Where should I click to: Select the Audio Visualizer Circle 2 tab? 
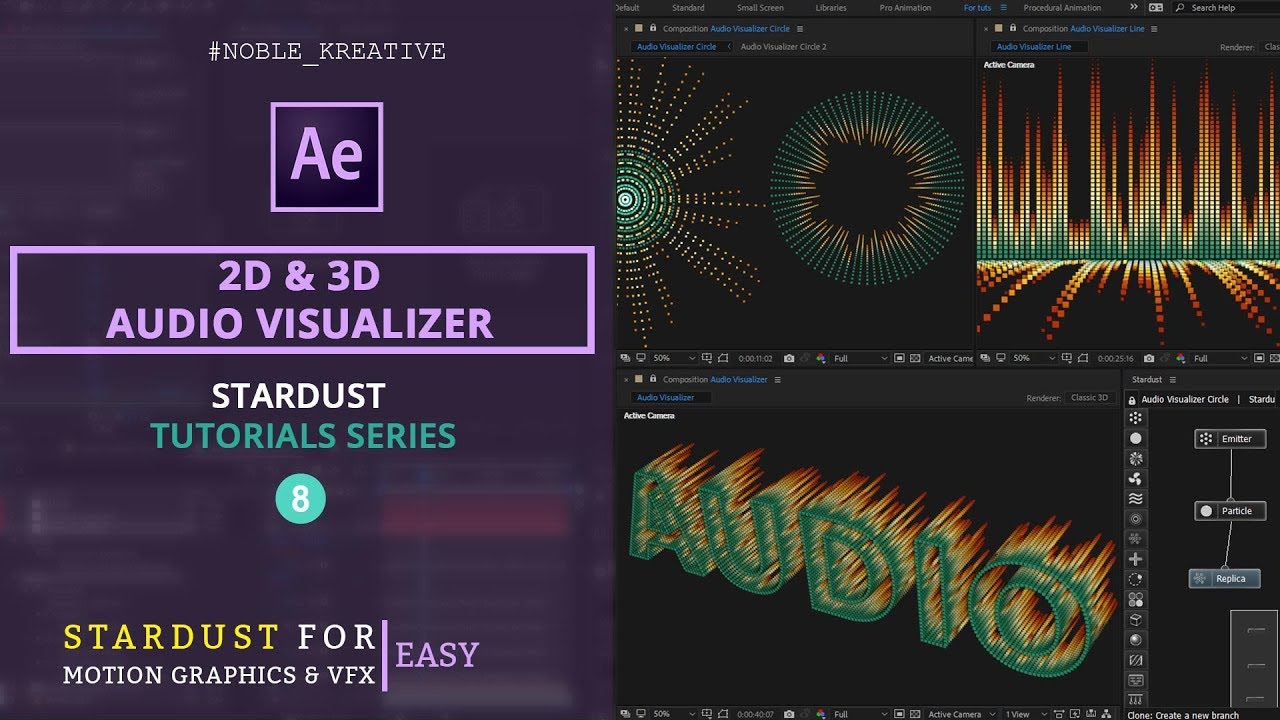[x=783, y=47]
